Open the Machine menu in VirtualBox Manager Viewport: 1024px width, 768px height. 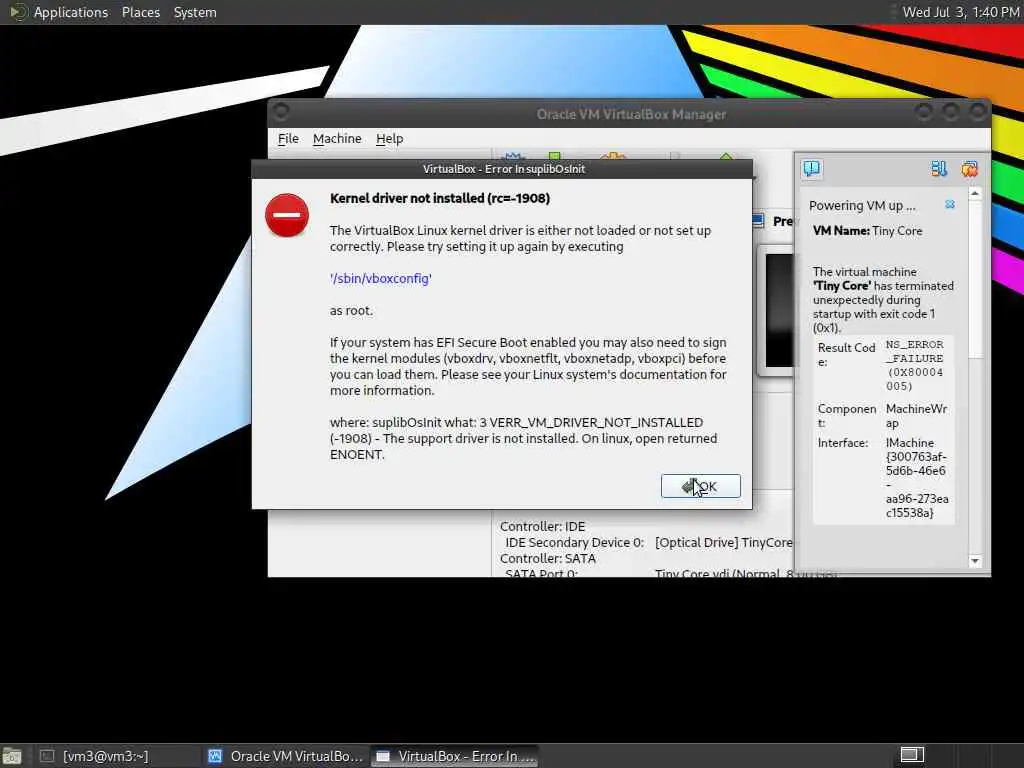[337, 138]
